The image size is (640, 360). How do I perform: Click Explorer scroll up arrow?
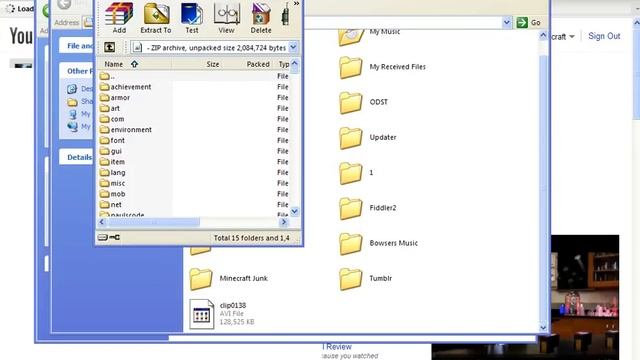click(x=543, y=36)
